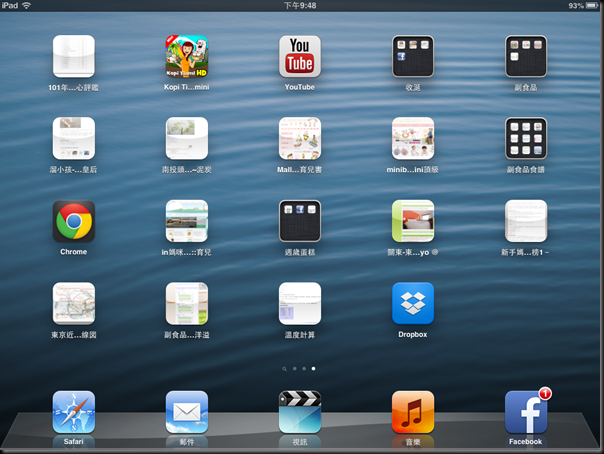Open the 新手媽 web clip icon
Screen dimensions: 604x454
pos(526,221)
